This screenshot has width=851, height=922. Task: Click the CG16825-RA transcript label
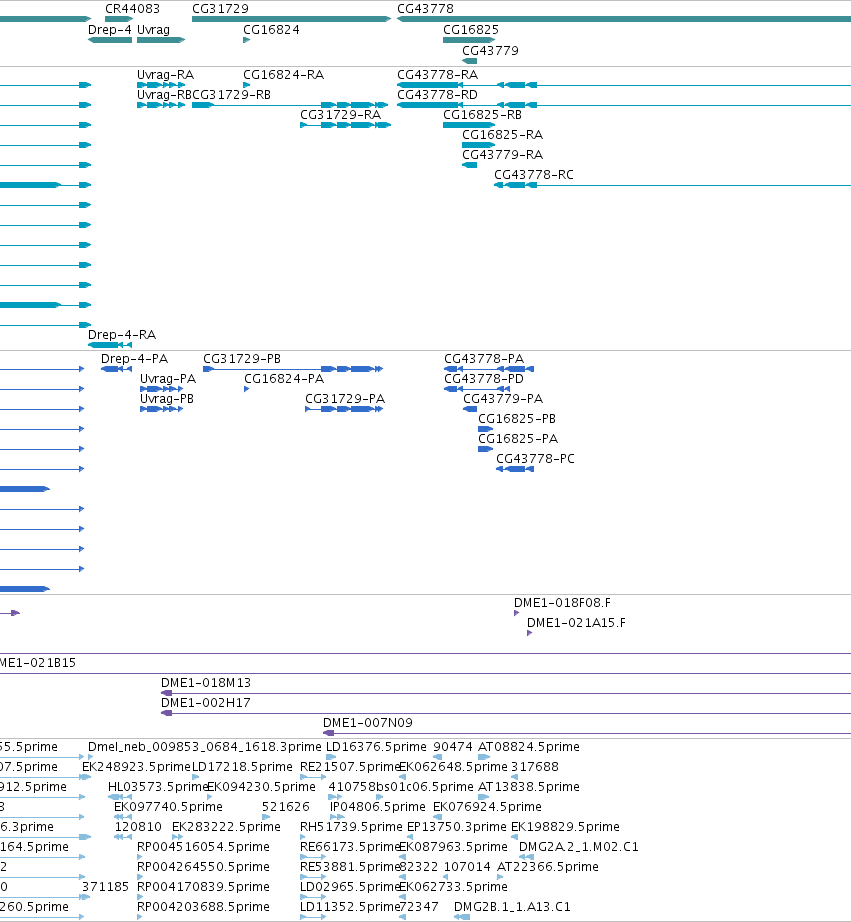tap(503, 135)
